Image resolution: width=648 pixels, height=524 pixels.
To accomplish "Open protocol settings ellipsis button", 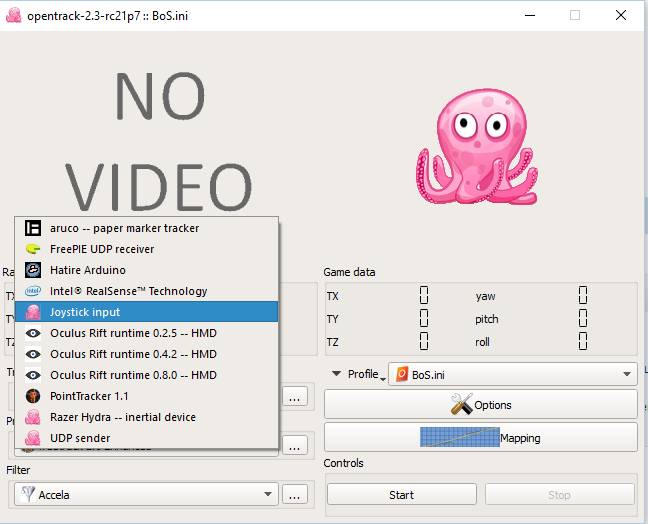I will tap(295, 445).
